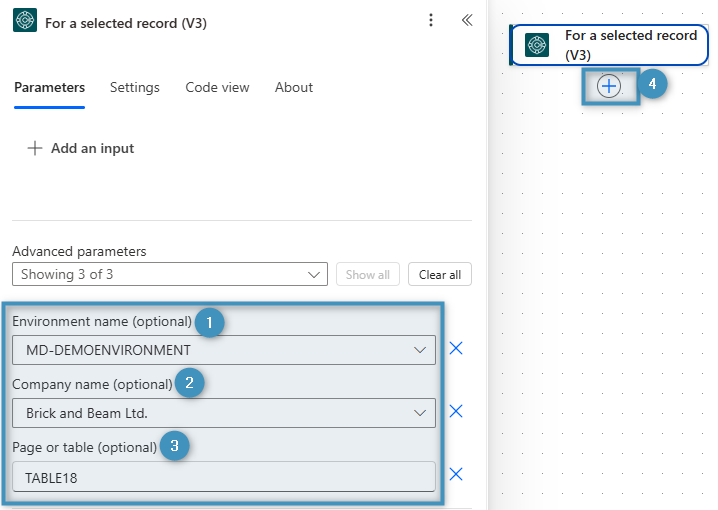Screen dimensions: 718x510
Task: Remove the Environment name parameter with X
Action: click(456, 348)
